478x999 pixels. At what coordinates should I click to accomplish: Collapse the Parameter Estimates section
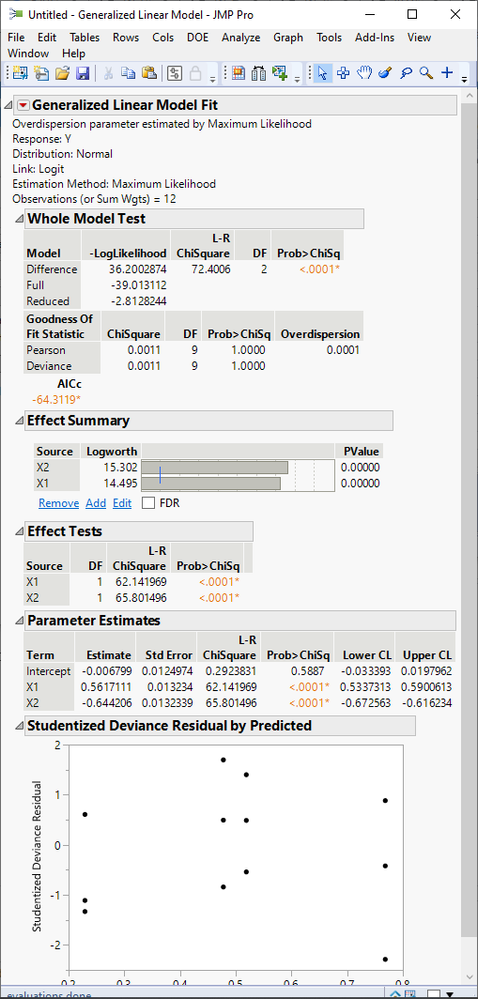tap(18, 621)
